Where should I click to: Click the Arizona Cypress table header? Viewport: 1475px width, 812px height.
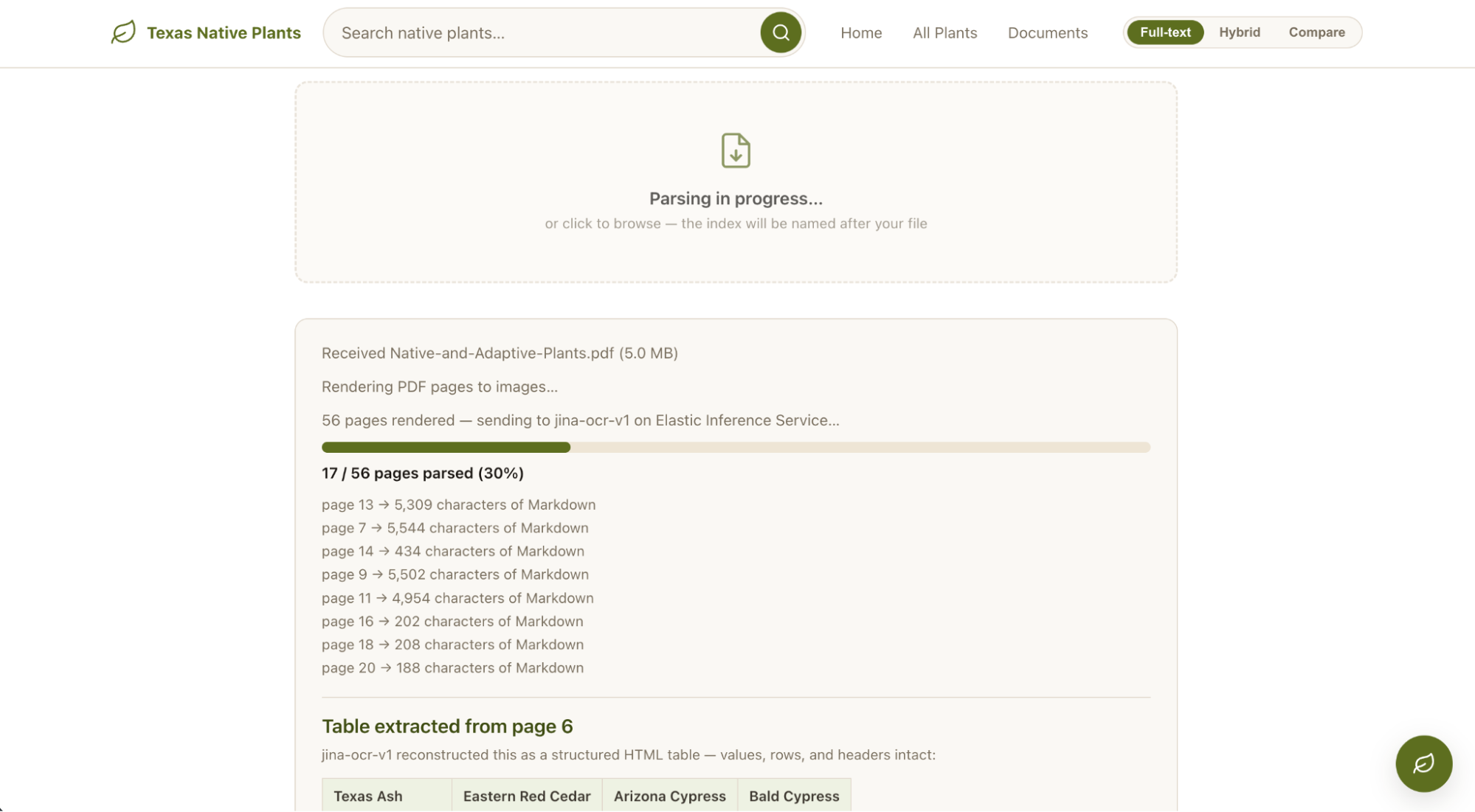(x=670, y=796)
